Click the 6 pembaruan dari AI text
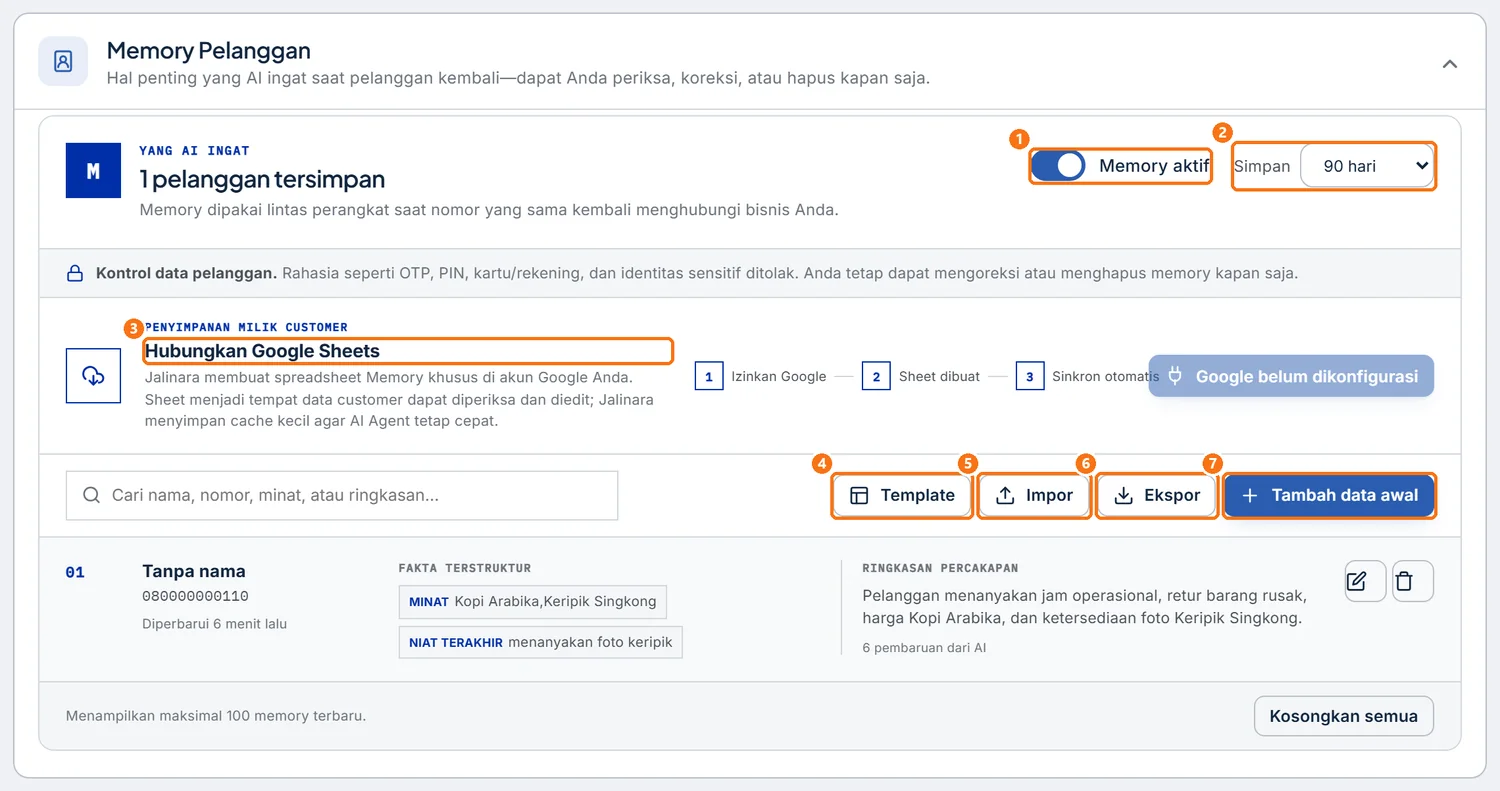The height and width of the screenshot is (791, 1500). [924, 648]
